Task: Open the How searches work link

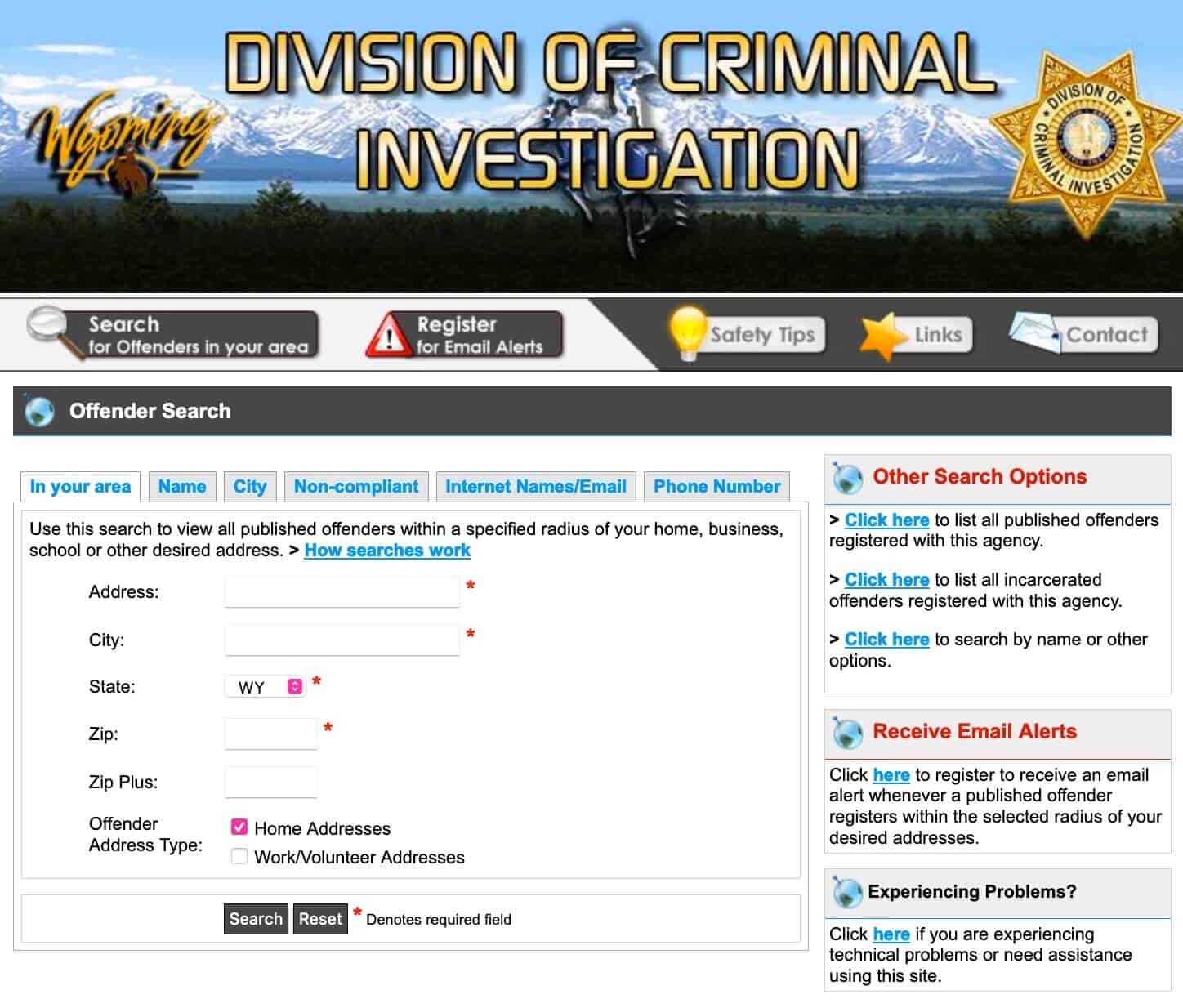Action: pyautogui.click(x=386, y=551)
